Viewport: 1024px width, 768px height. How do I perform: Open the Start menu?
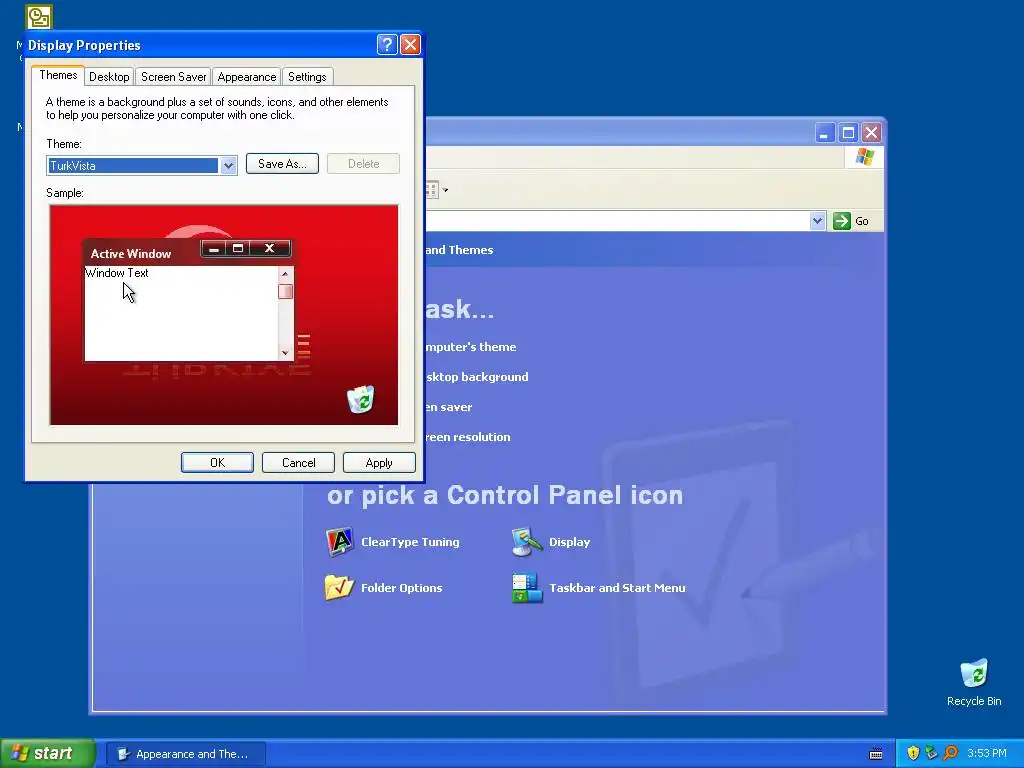(x=47, y=753)
